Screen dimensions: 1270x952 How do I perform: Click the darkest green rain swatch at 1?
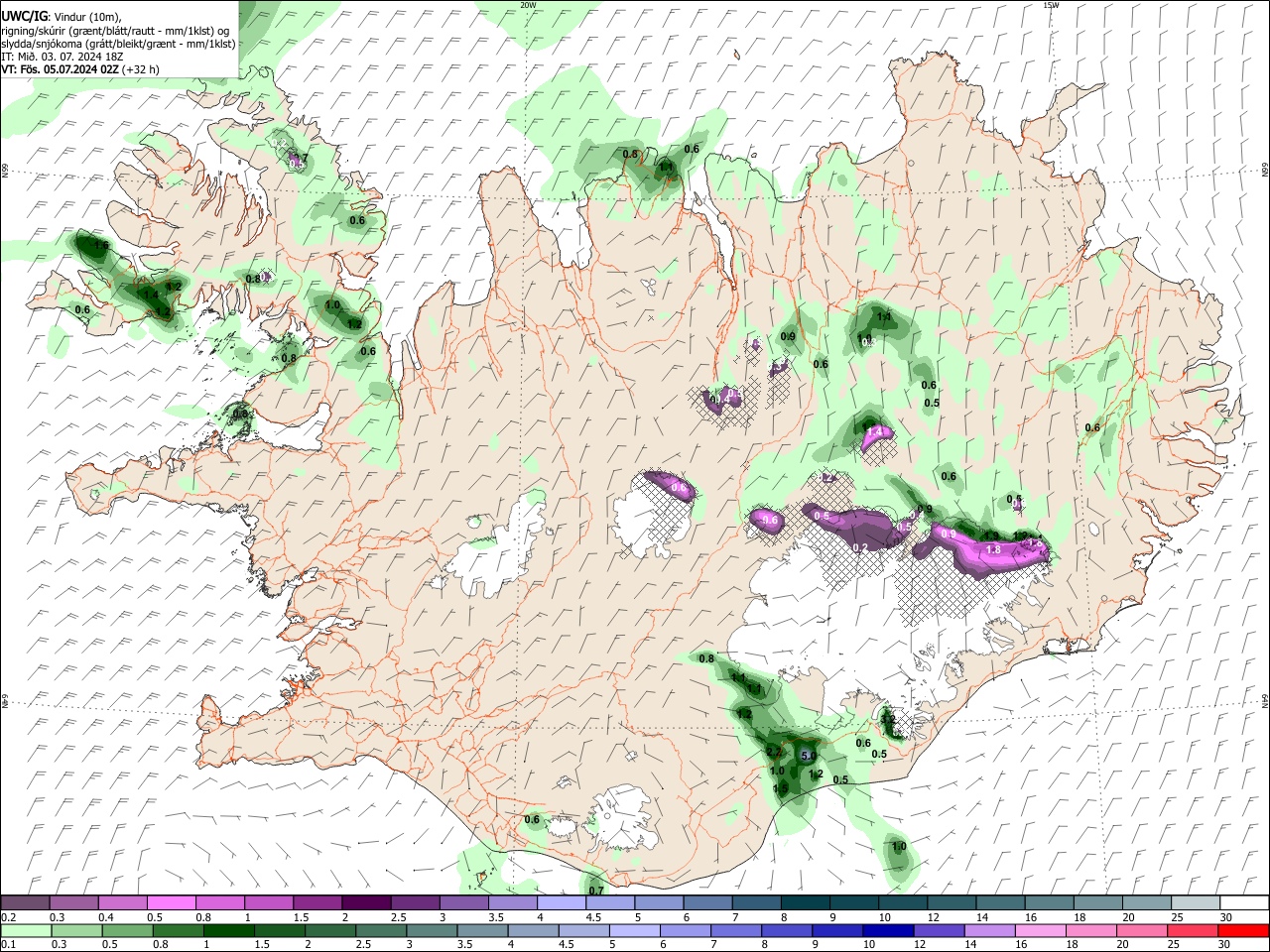228,931
